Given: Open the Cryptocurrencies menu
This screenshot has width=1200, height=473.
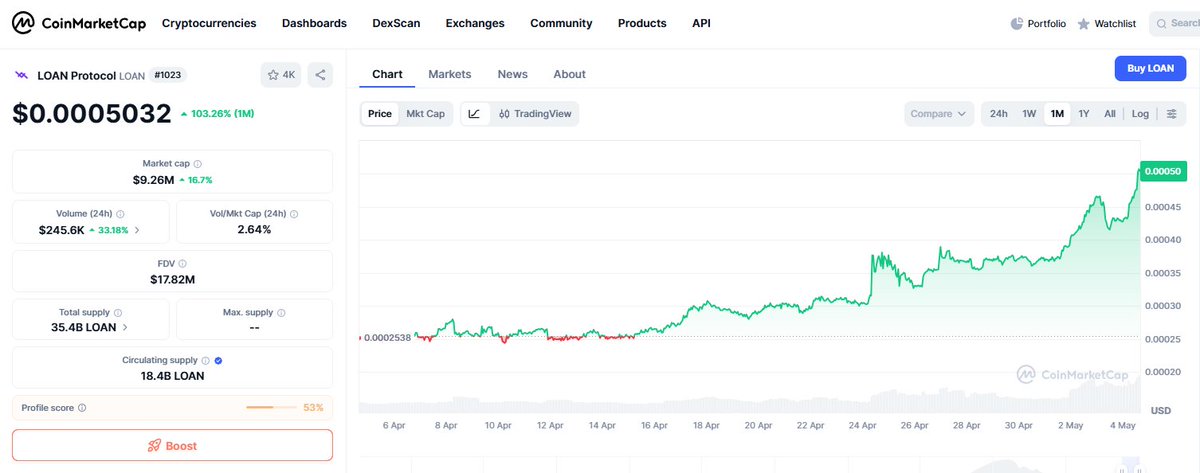Looking at the screenshot, I should point(209,23).
